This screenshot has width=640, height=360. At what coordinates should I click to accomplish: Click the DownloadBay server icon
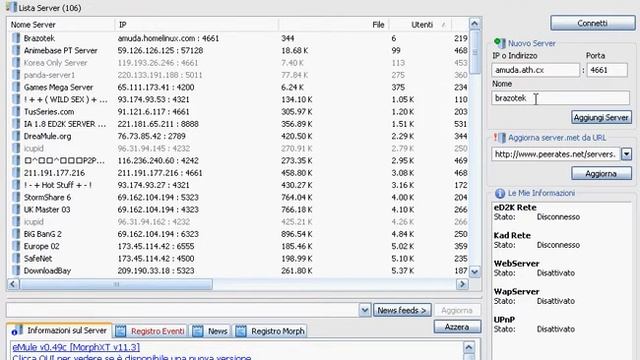pyautogui.click(x=16, y=271)
